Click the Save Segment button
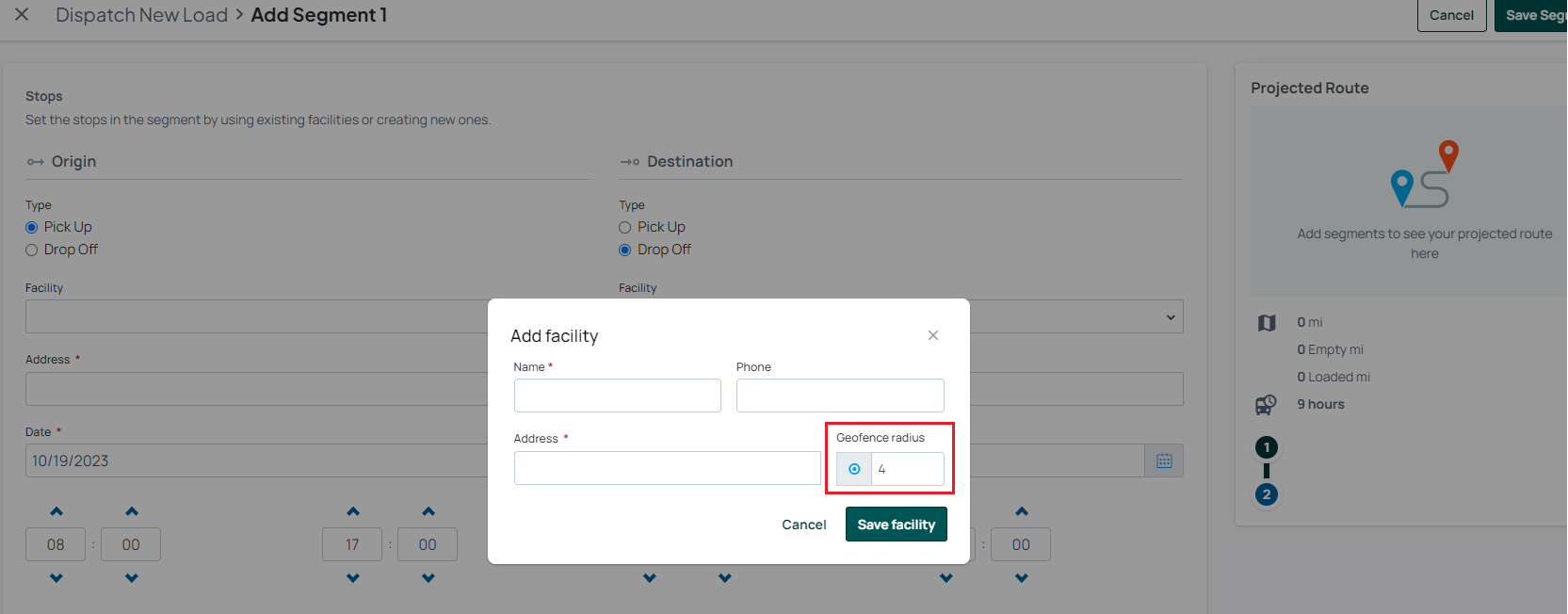 click(x=1531, y=15)
